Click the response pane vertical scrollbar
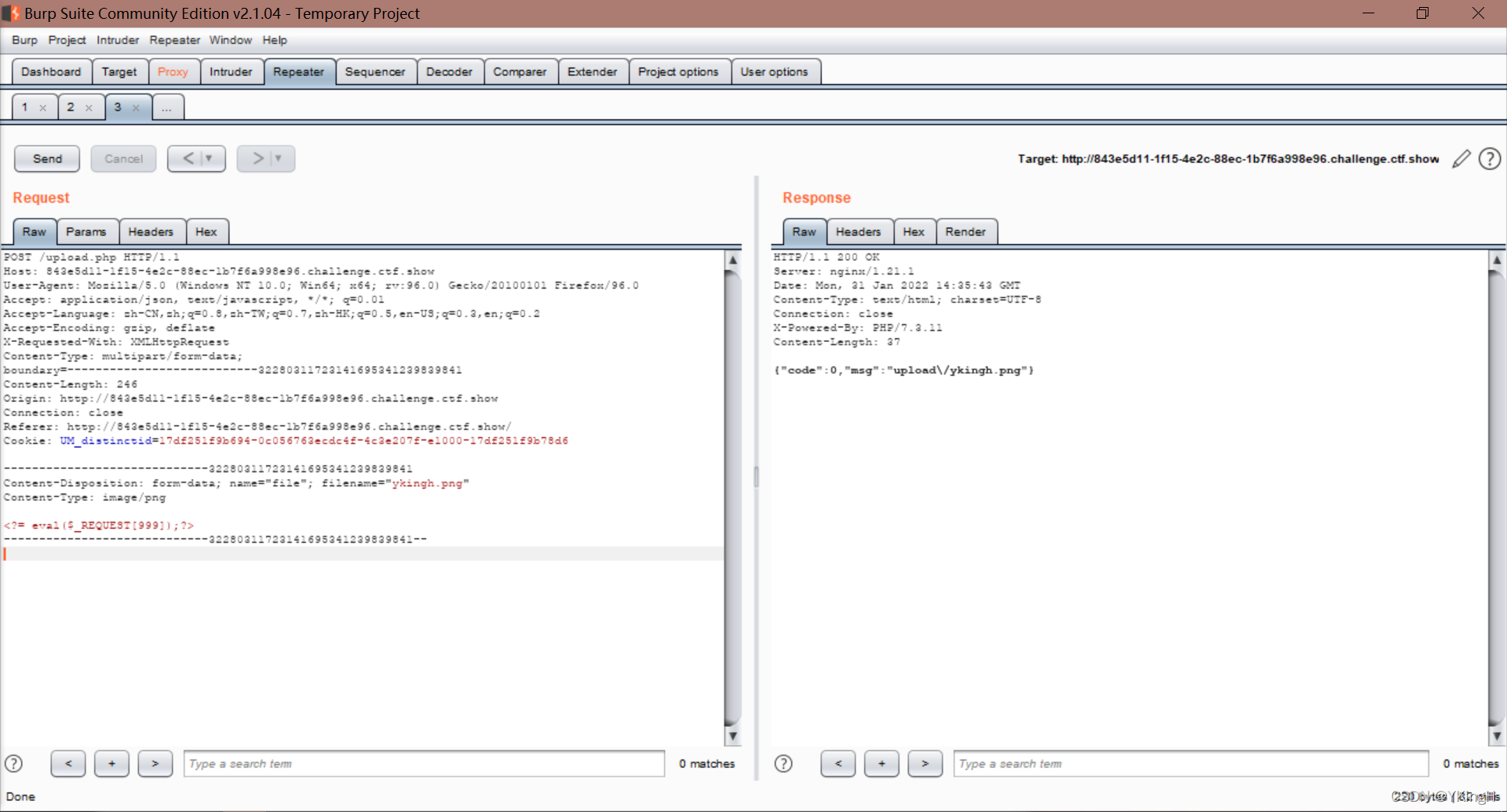Image resolution: width=1507 pixels, height=812 pixels. click(x=1497, y=497)
